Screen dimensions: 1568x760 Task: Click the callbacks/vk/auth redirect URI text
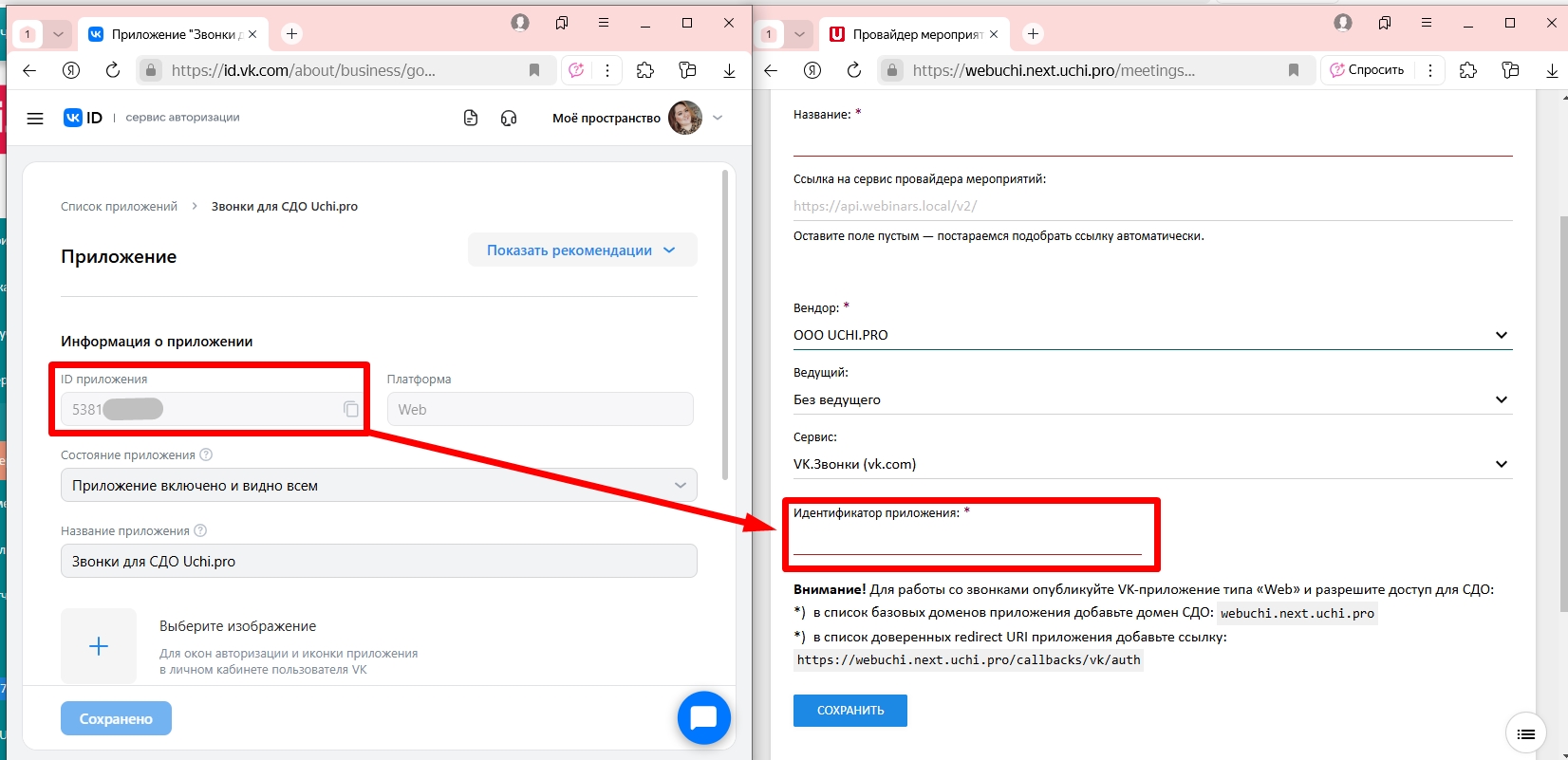pos(968,659)
